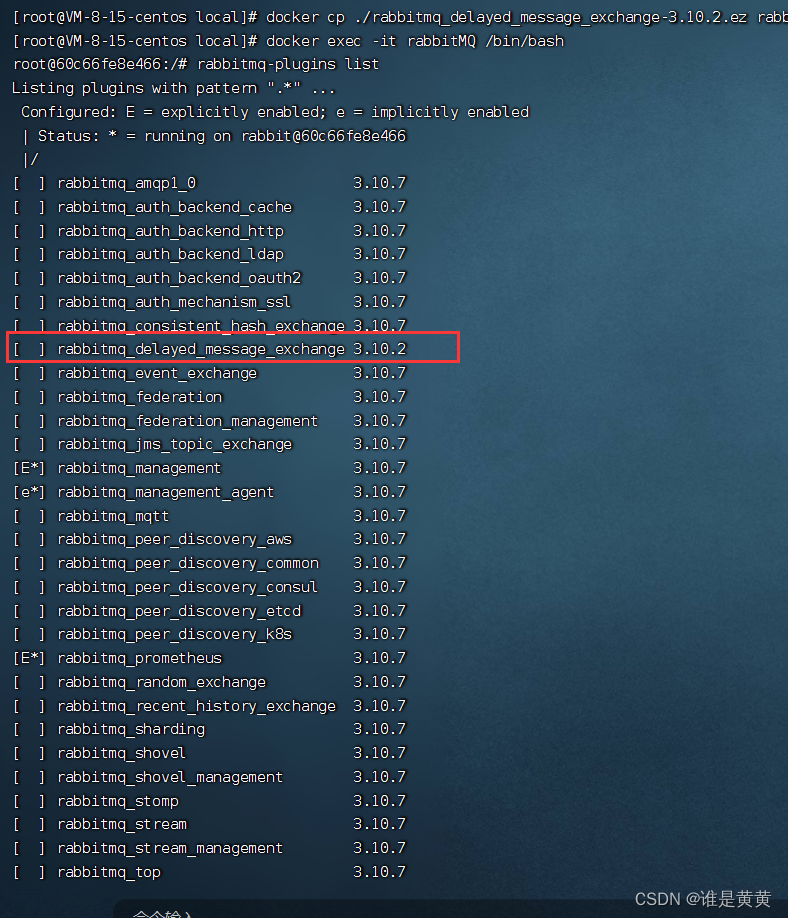Select the rabbitmq_federation_management plugin name
Viewport: 788px width, 918px height.
[x=187, y=421]
